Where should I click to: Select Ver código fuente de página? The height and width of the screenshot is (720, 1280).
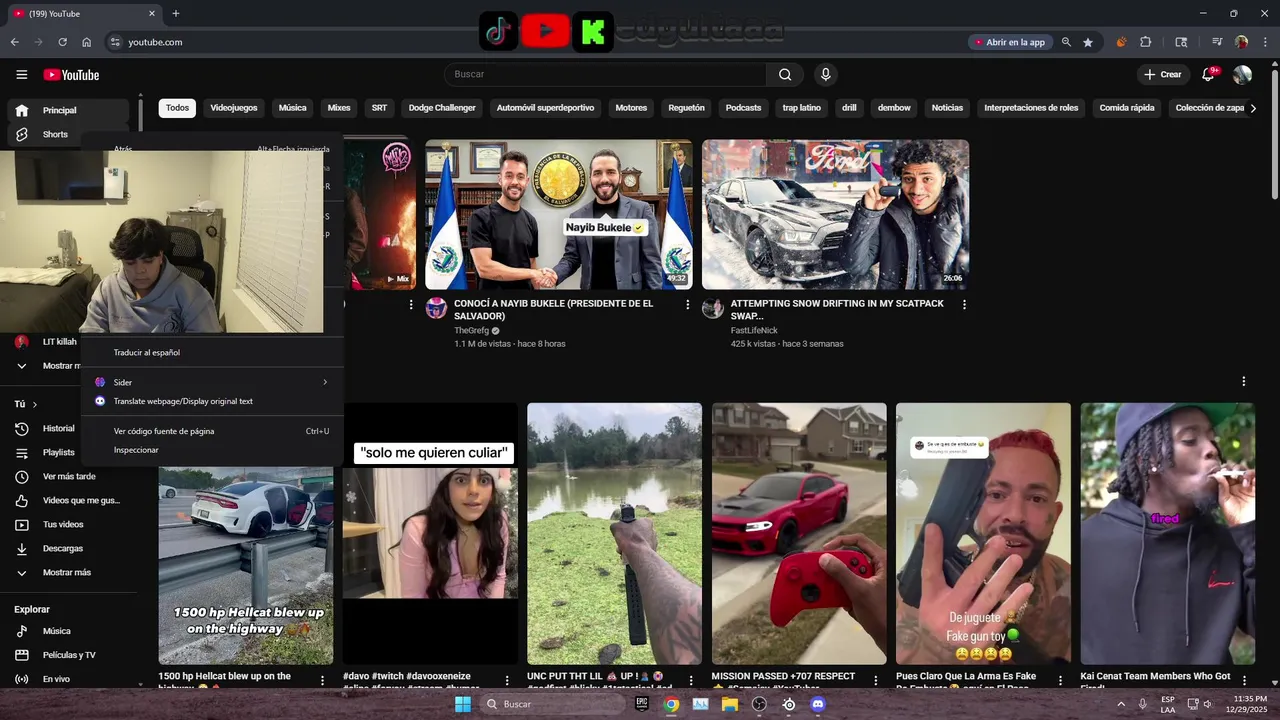tap(212, 431)
